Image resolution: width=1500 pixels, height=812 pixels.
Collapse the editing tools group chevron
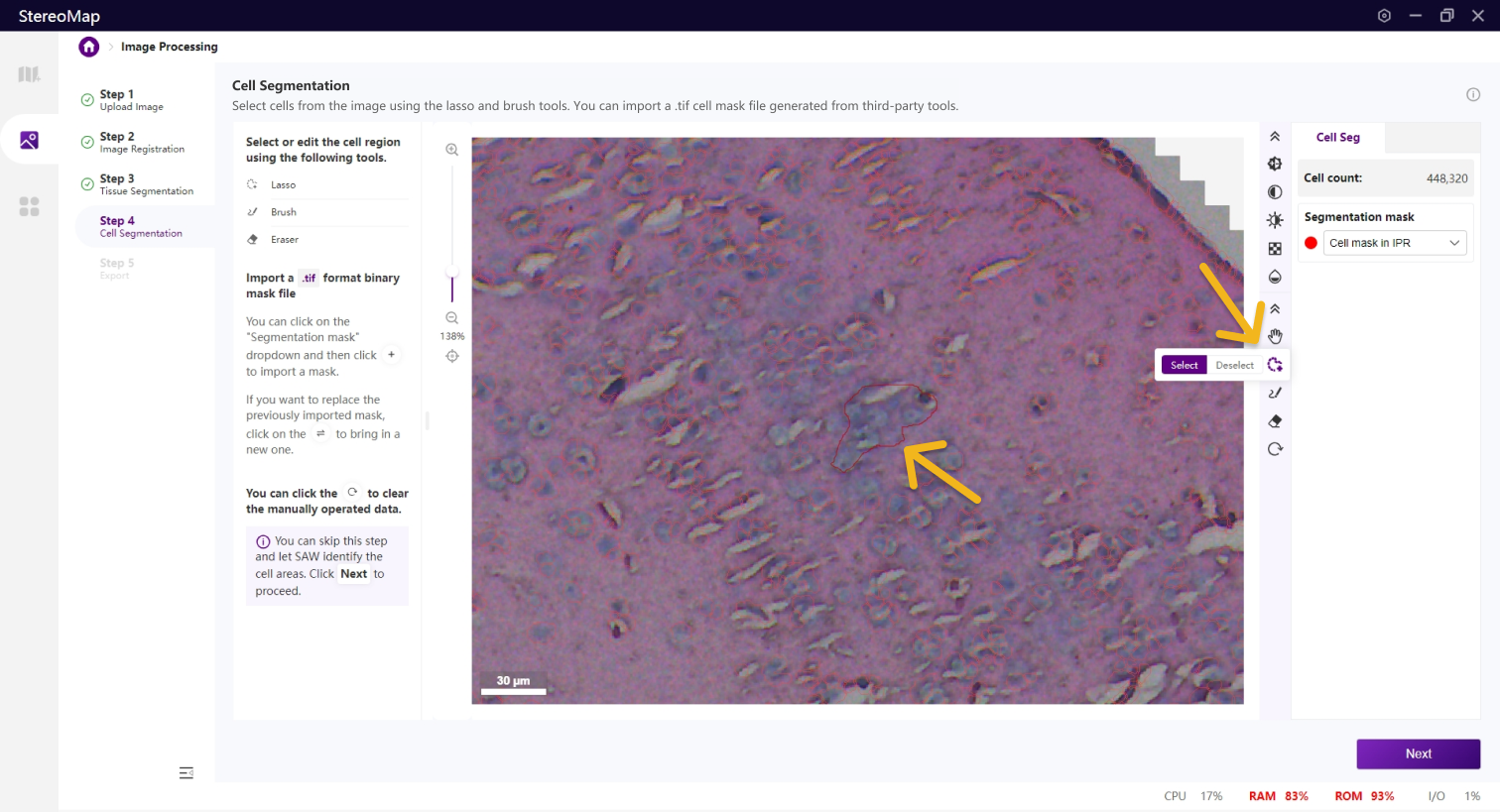pos(1275,309)
